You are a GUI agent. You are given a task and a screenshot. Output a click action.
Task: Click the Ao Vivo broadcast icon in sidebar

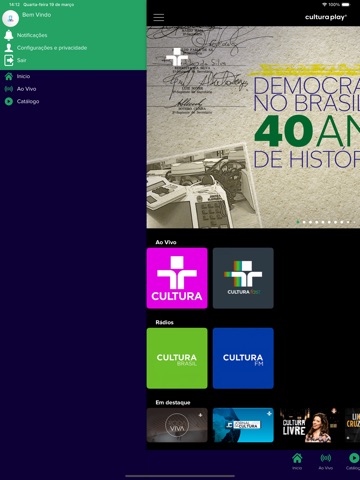[x=9, y=89]
